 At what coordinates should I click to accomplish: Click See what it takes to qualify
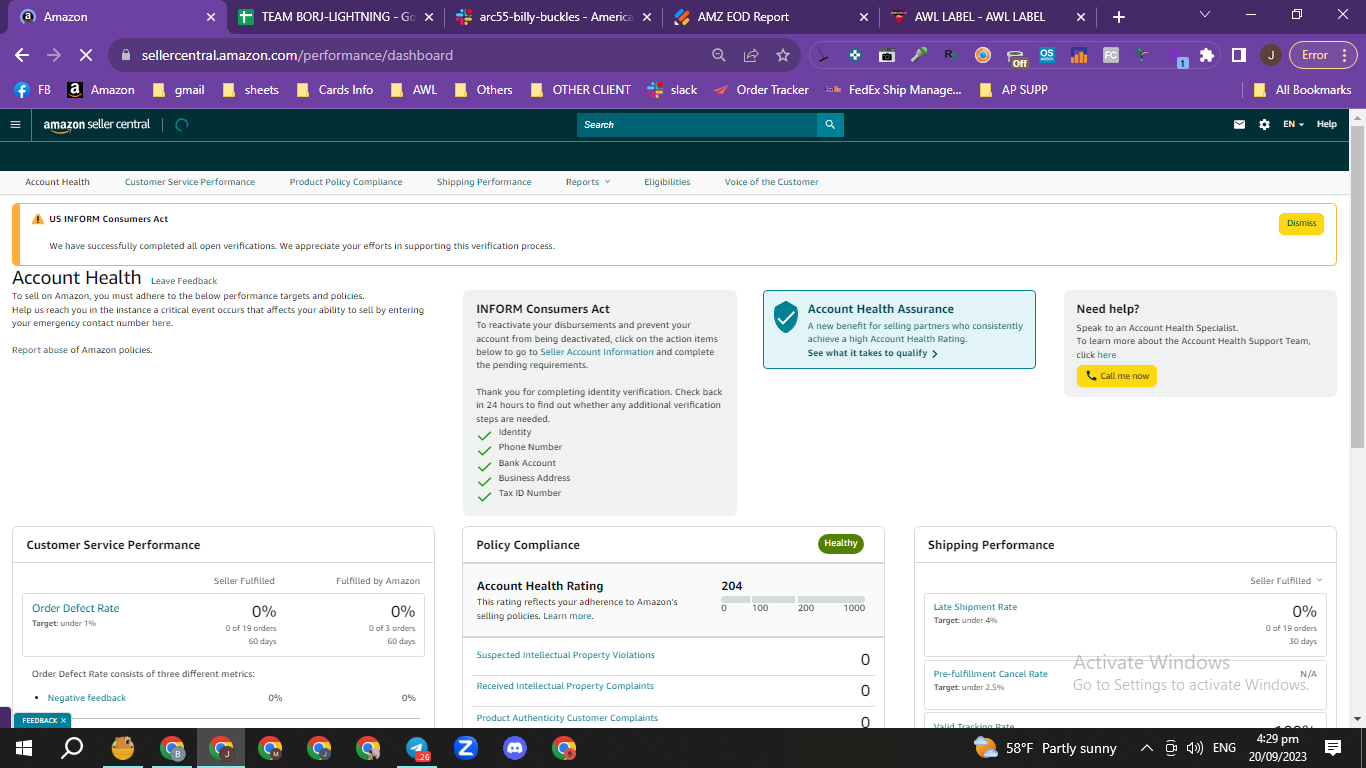[x=873, y=353]
